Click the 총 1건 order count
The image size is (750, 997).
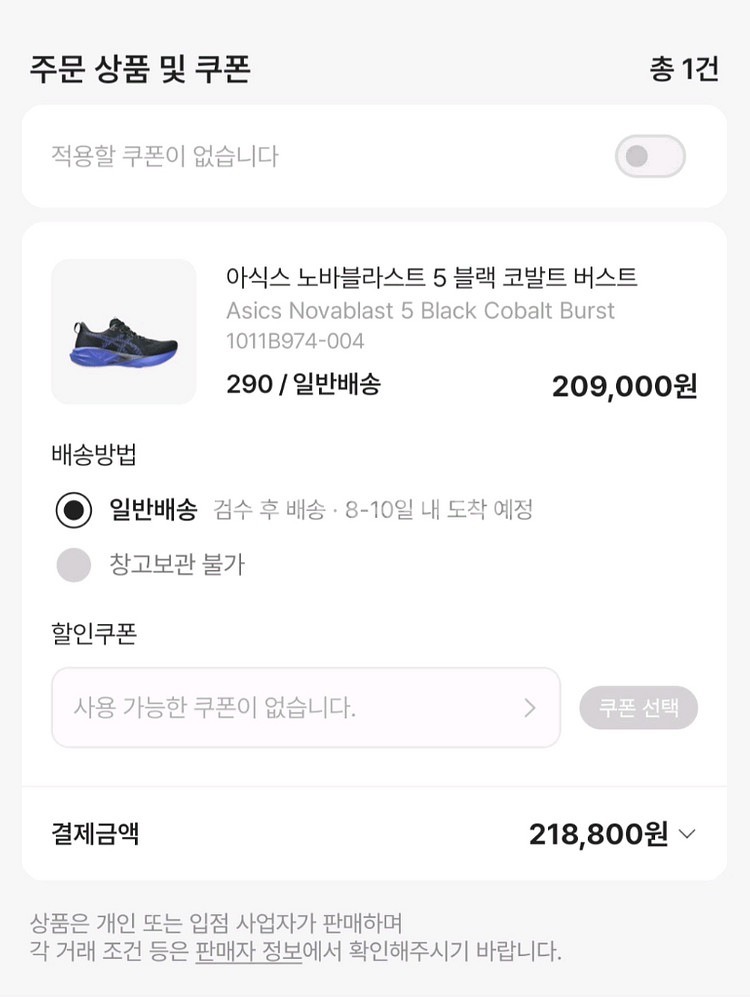(x=684, y=69)
